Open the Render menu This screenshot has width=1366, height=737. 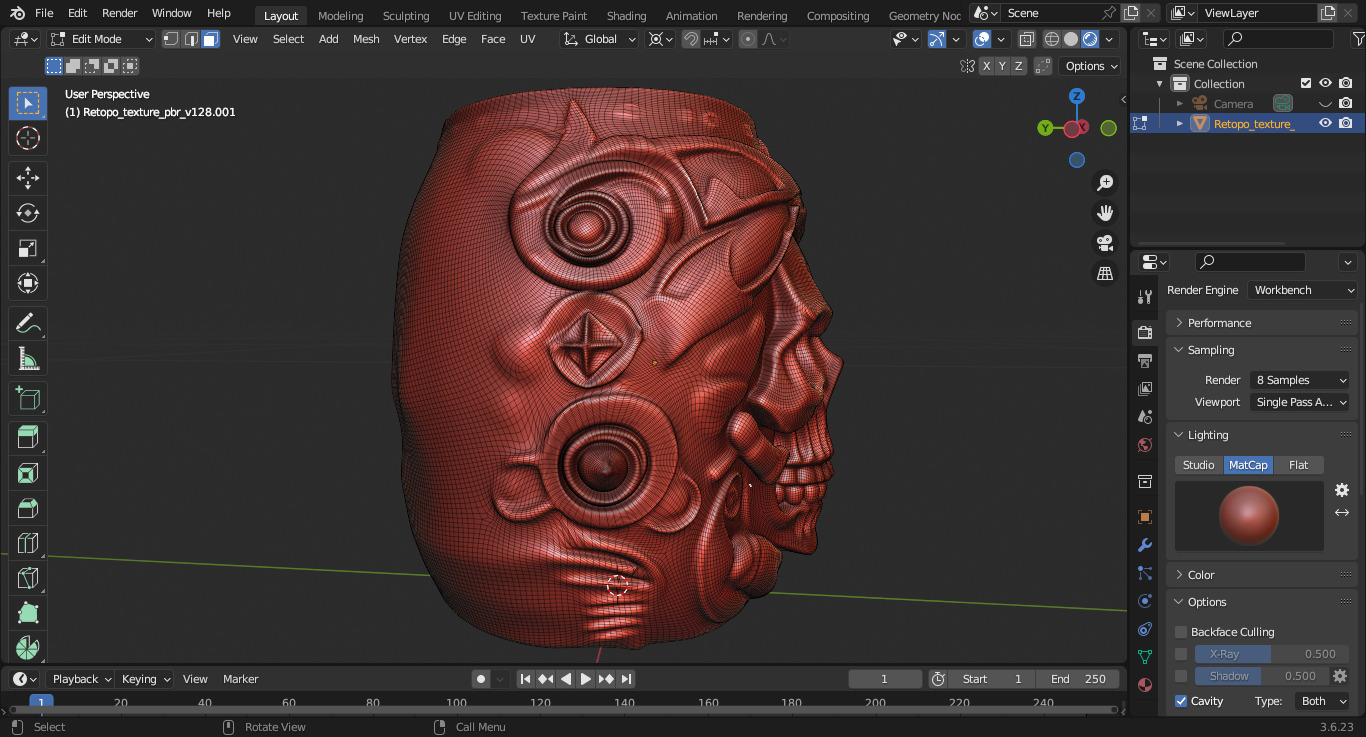tap(120, 13)
